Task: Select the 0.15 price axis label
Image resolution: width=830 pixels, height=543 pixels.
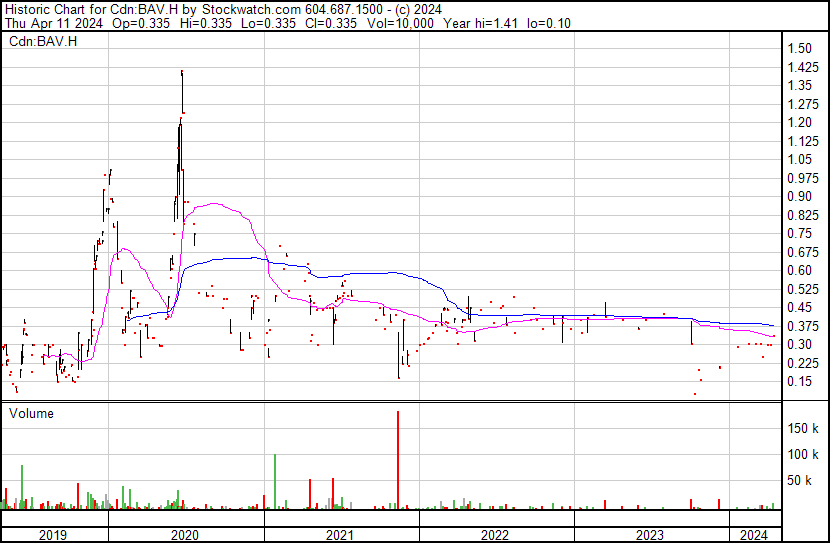Action: 798,381
